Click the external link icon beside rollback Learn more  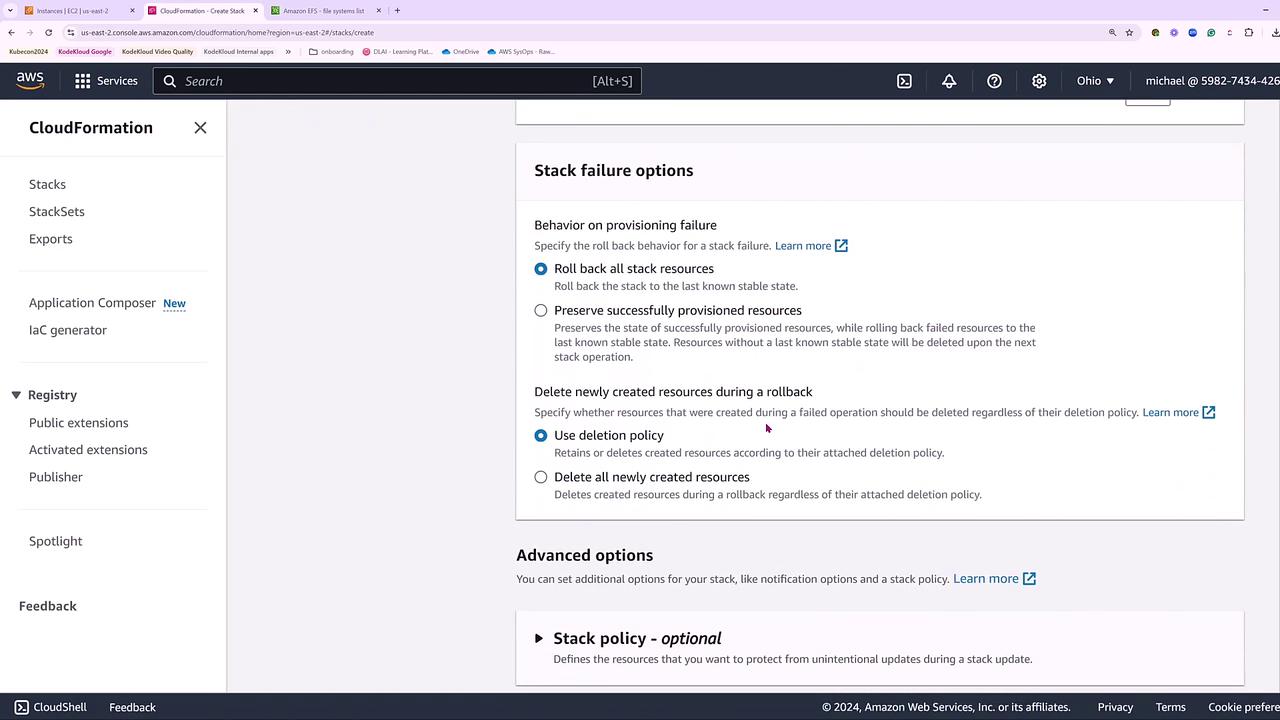coord(841,246)
